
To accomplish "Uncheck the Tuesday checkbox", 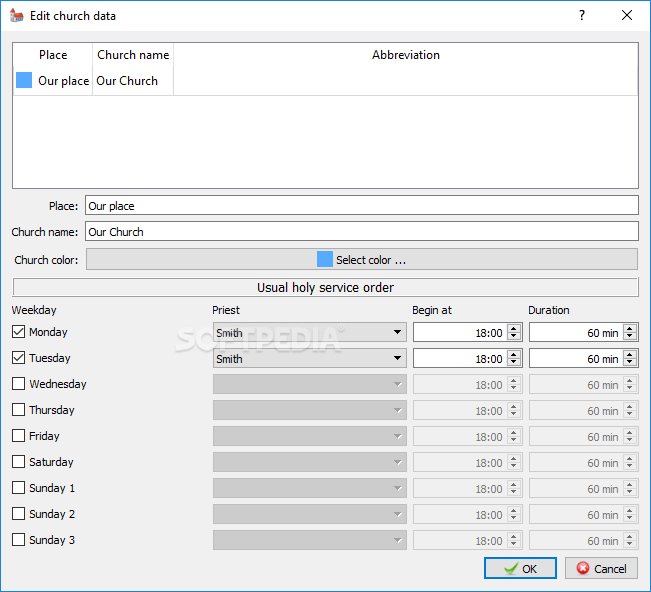I will [18, 358].
